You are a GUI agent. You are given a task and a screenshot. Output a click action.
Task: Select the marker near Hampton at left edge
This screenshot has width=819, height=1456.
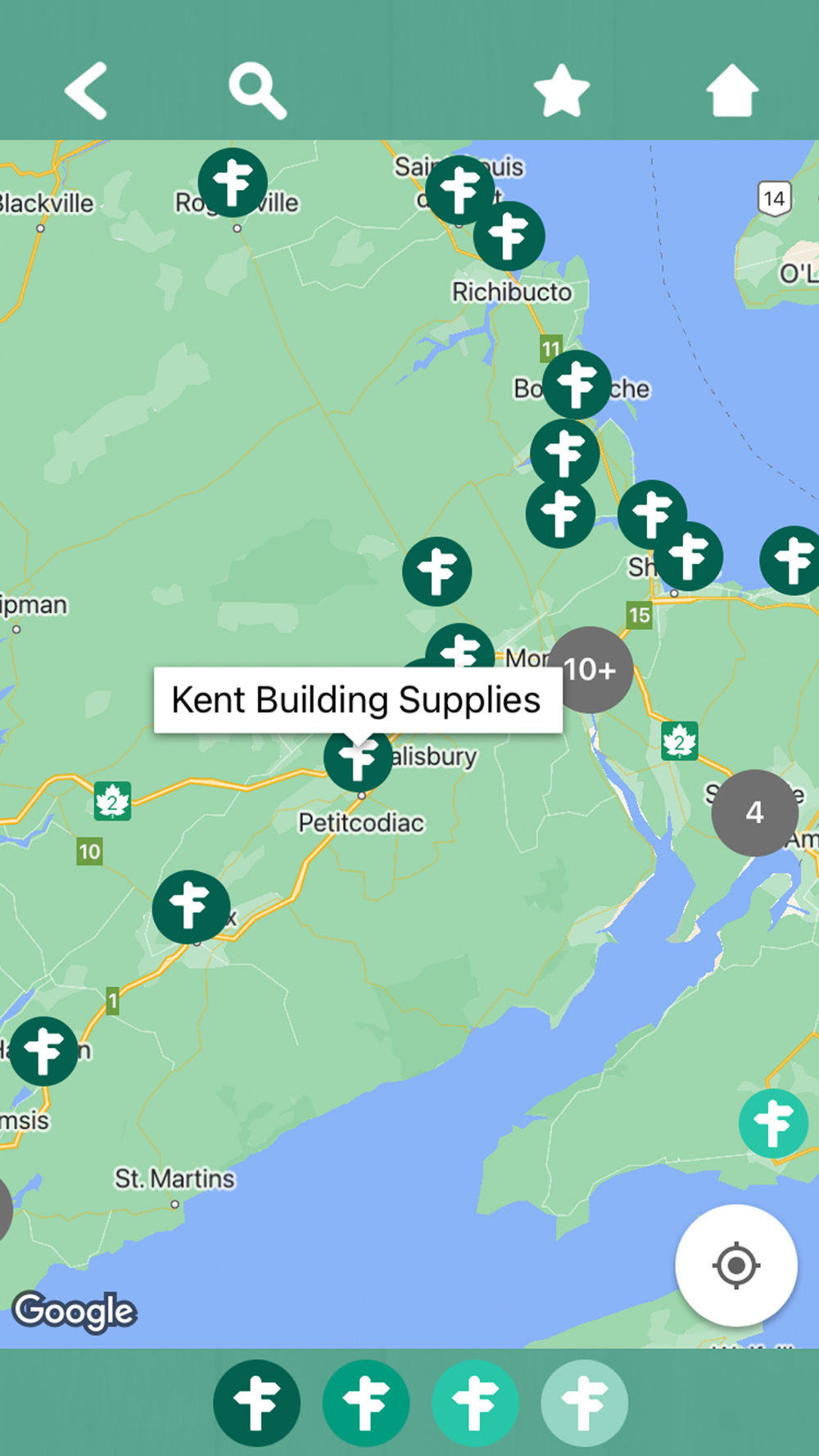click(43, 1051)
